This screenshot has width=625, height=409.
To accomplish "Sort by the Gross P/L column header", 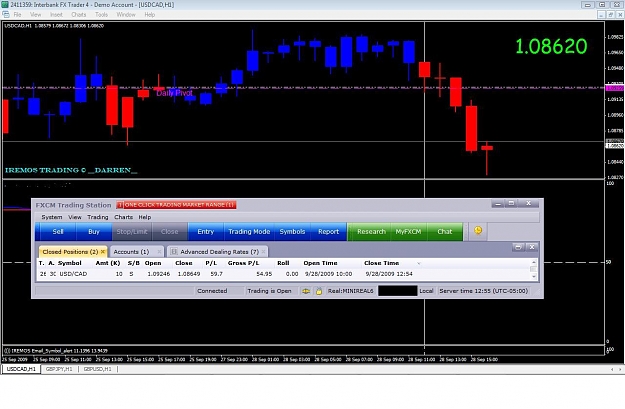I will (243, 263).
